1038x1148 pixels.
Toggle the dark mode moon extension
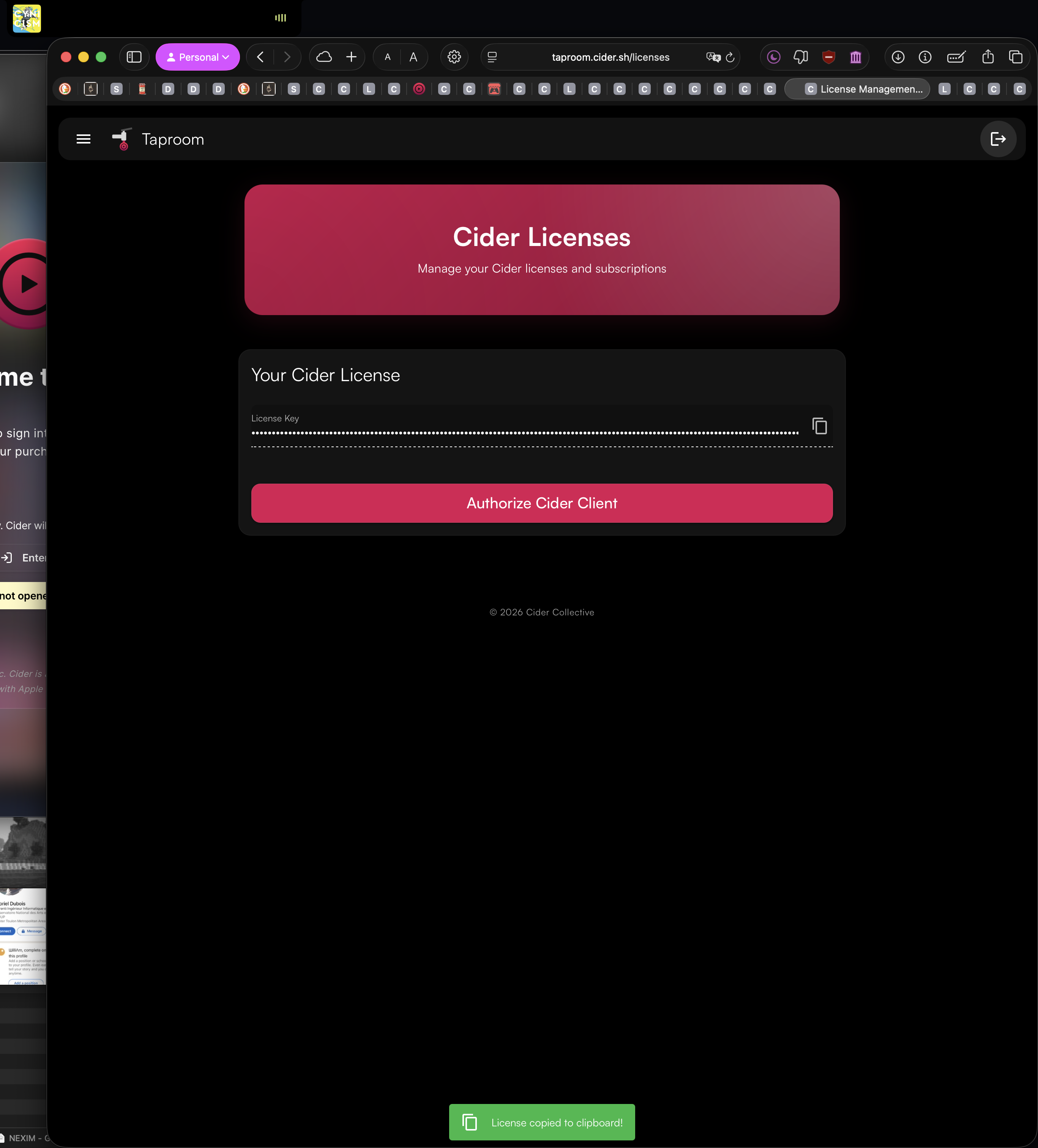click(x=773, y=57)
